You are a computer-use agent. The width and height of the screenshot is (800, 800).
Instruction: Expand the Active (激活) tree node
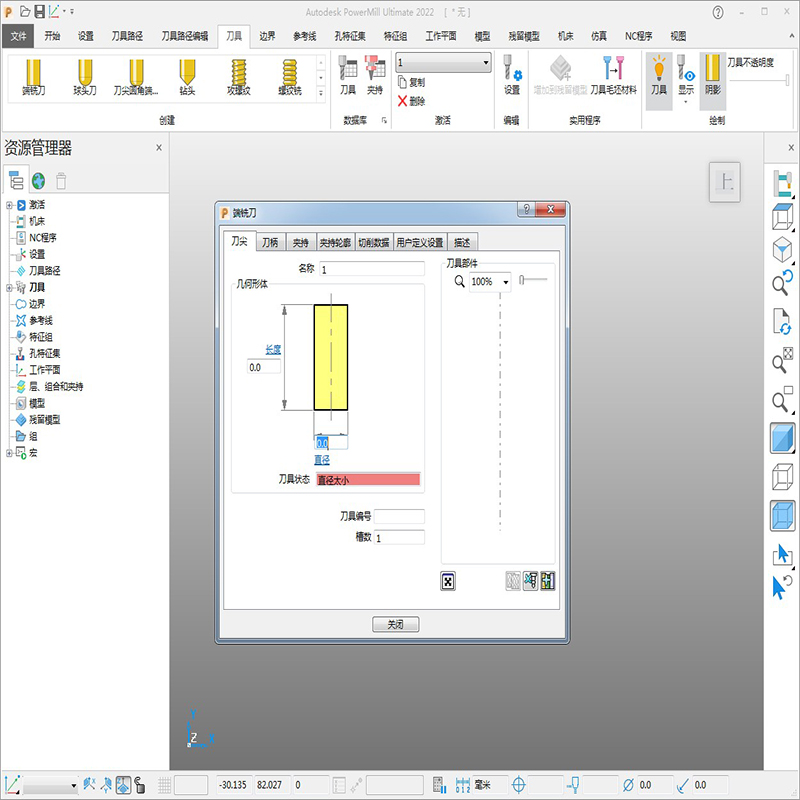tap(9, 205)
